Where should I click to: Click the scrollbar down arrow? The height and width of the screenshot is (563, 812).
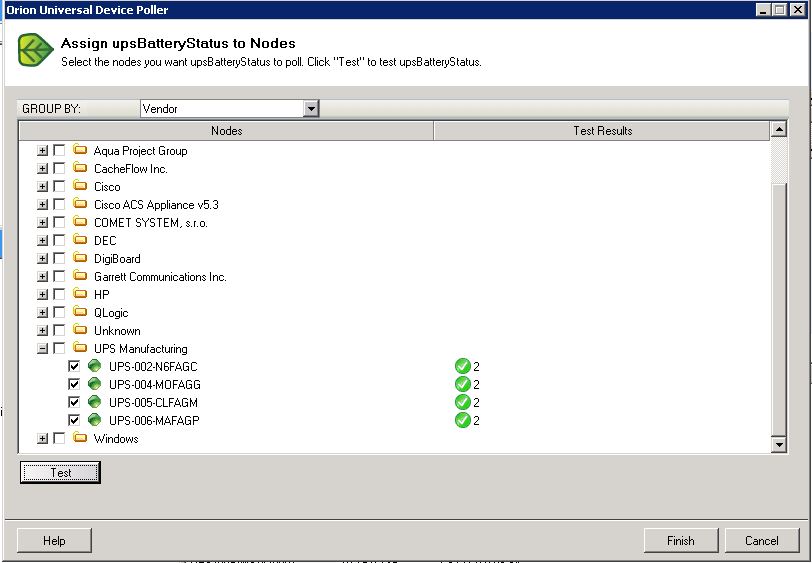779,444
